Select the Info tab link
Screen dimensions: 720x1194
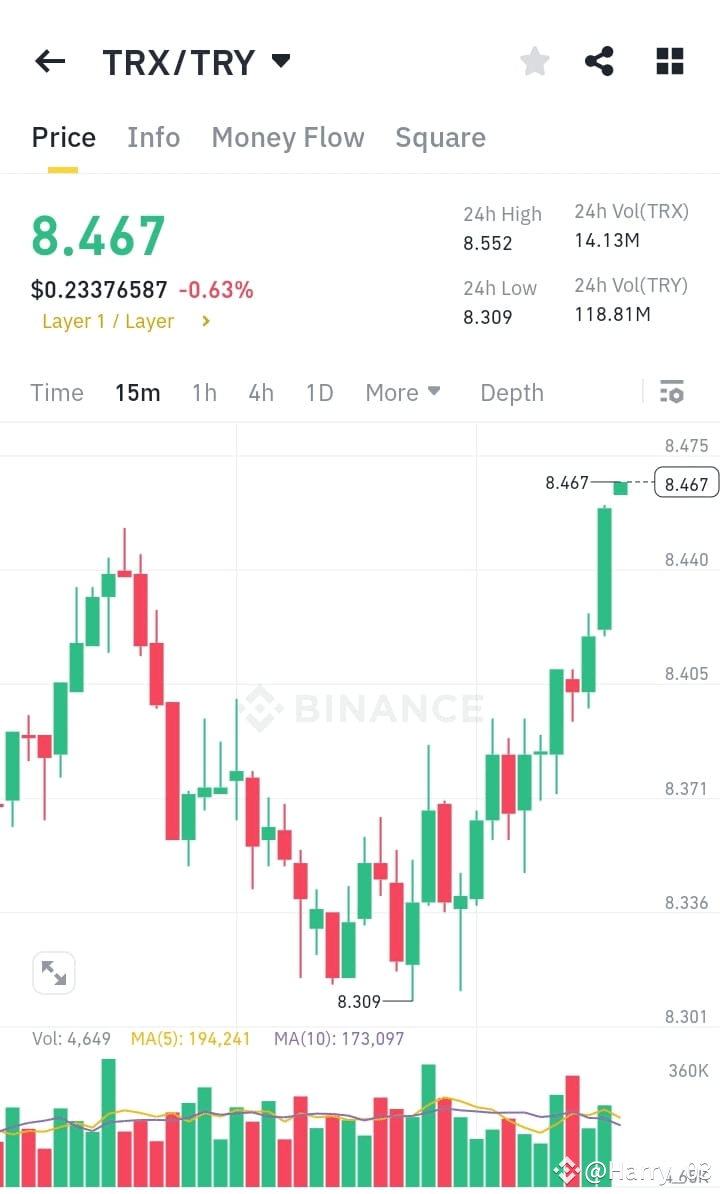153,137
